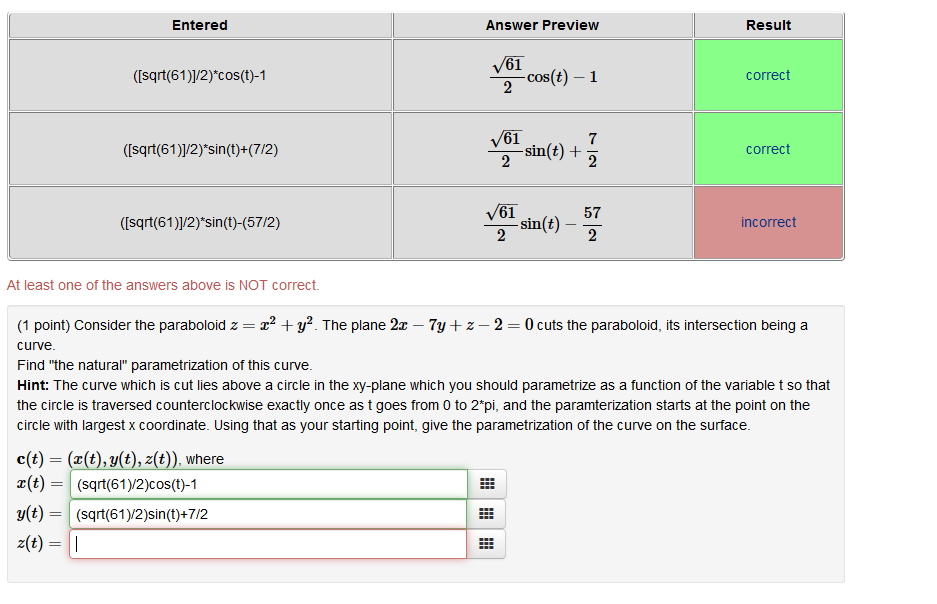Screen dimensions: 937x604
Task: Select the x(t) answer input field
Action: [x=265, y=483]
